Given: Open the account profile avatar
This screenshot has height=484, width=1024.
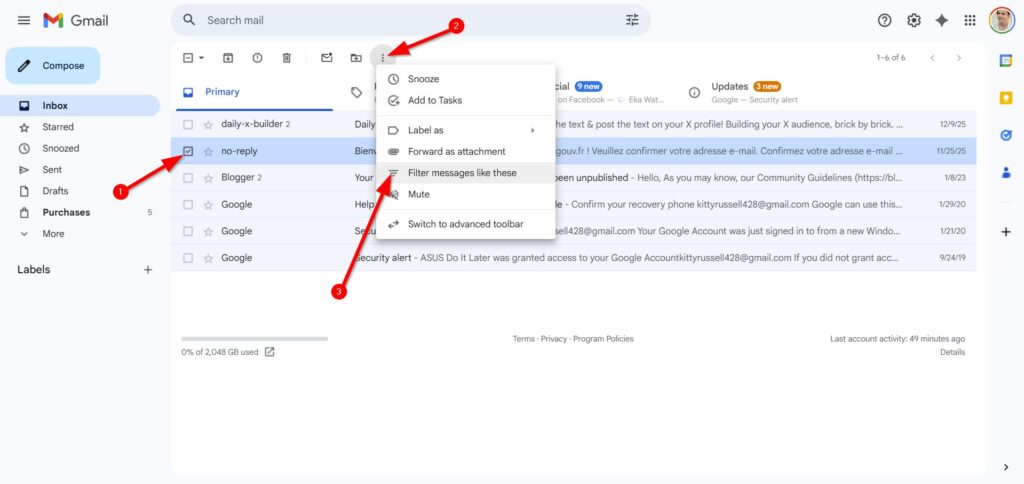Looking at the screenshot, I should coord(1001,20).
